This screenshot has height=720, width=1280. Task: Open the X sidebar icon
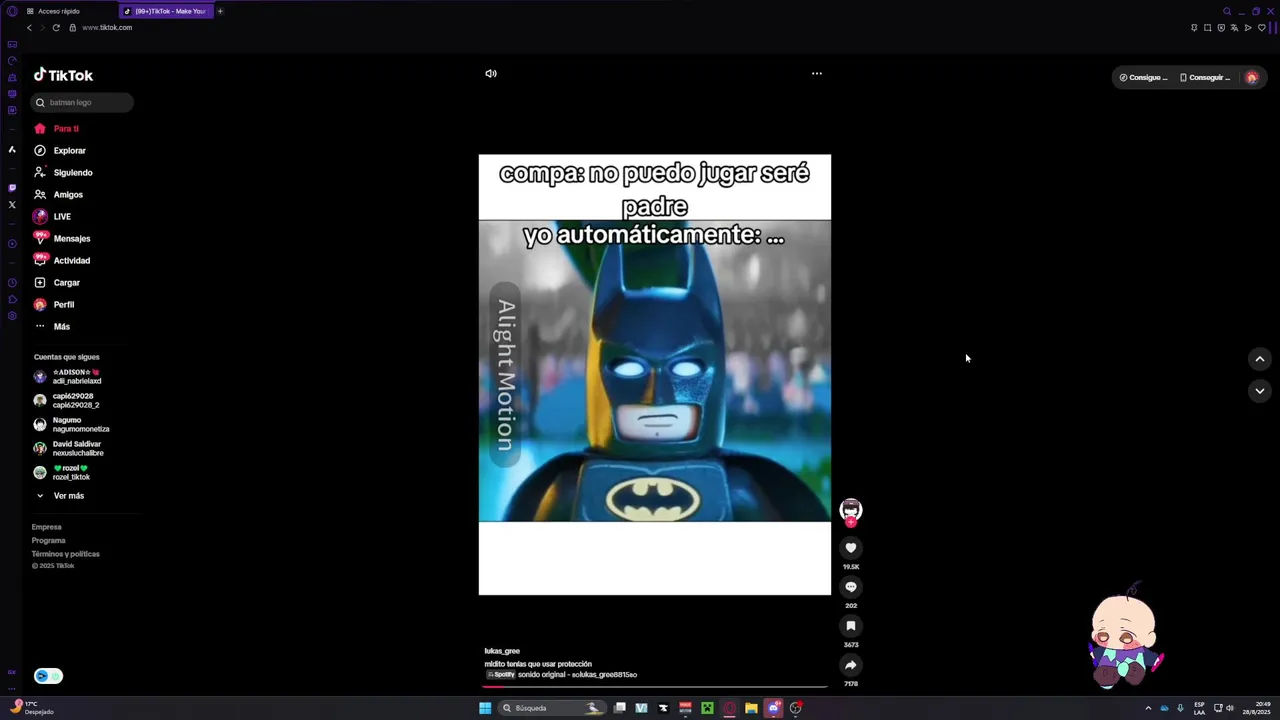[x=12, y=204]
